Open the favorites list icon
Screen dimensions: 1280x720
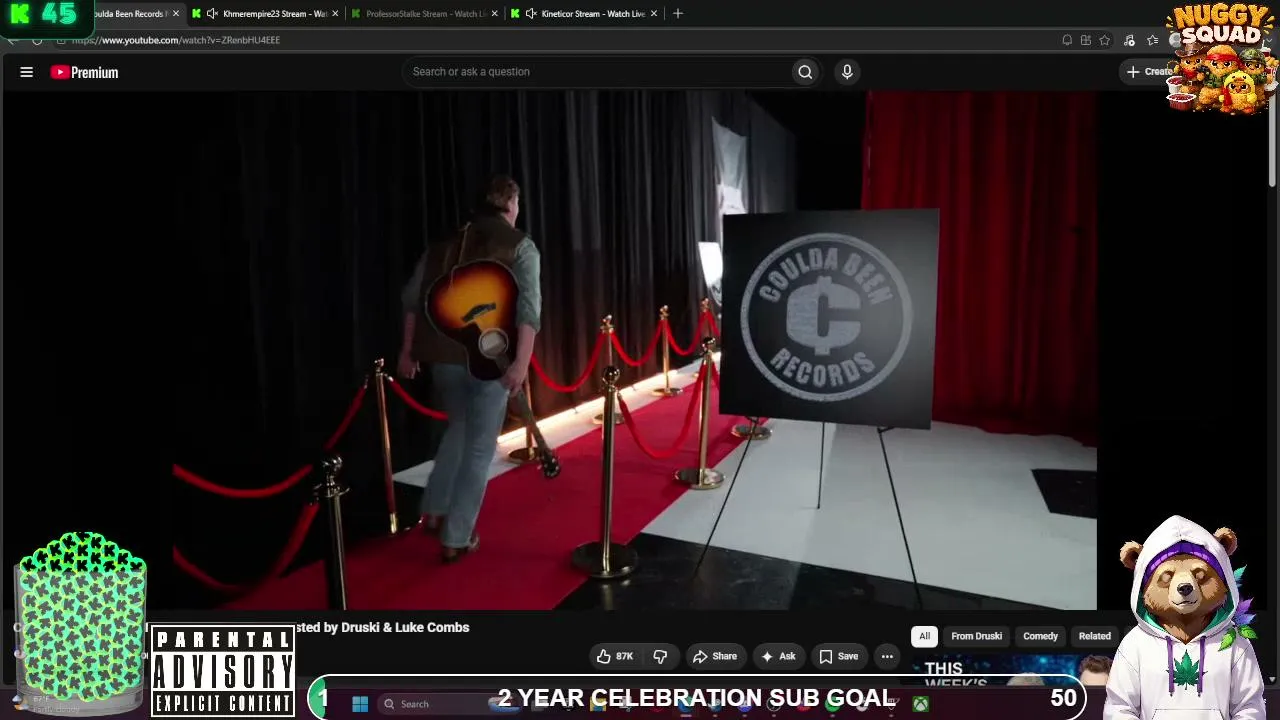[x=1152, y=40]
